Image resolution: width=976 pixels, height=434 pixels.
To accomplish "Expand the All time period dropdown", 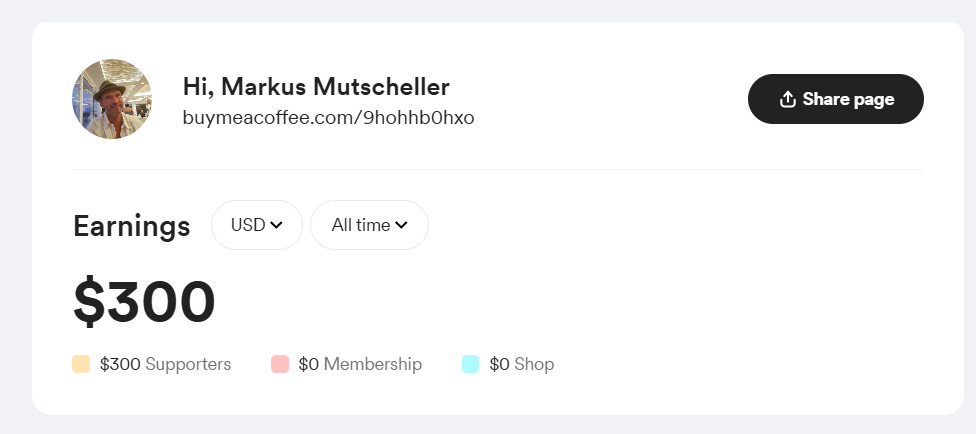I will pyautogui.click(x=369, y=225).
